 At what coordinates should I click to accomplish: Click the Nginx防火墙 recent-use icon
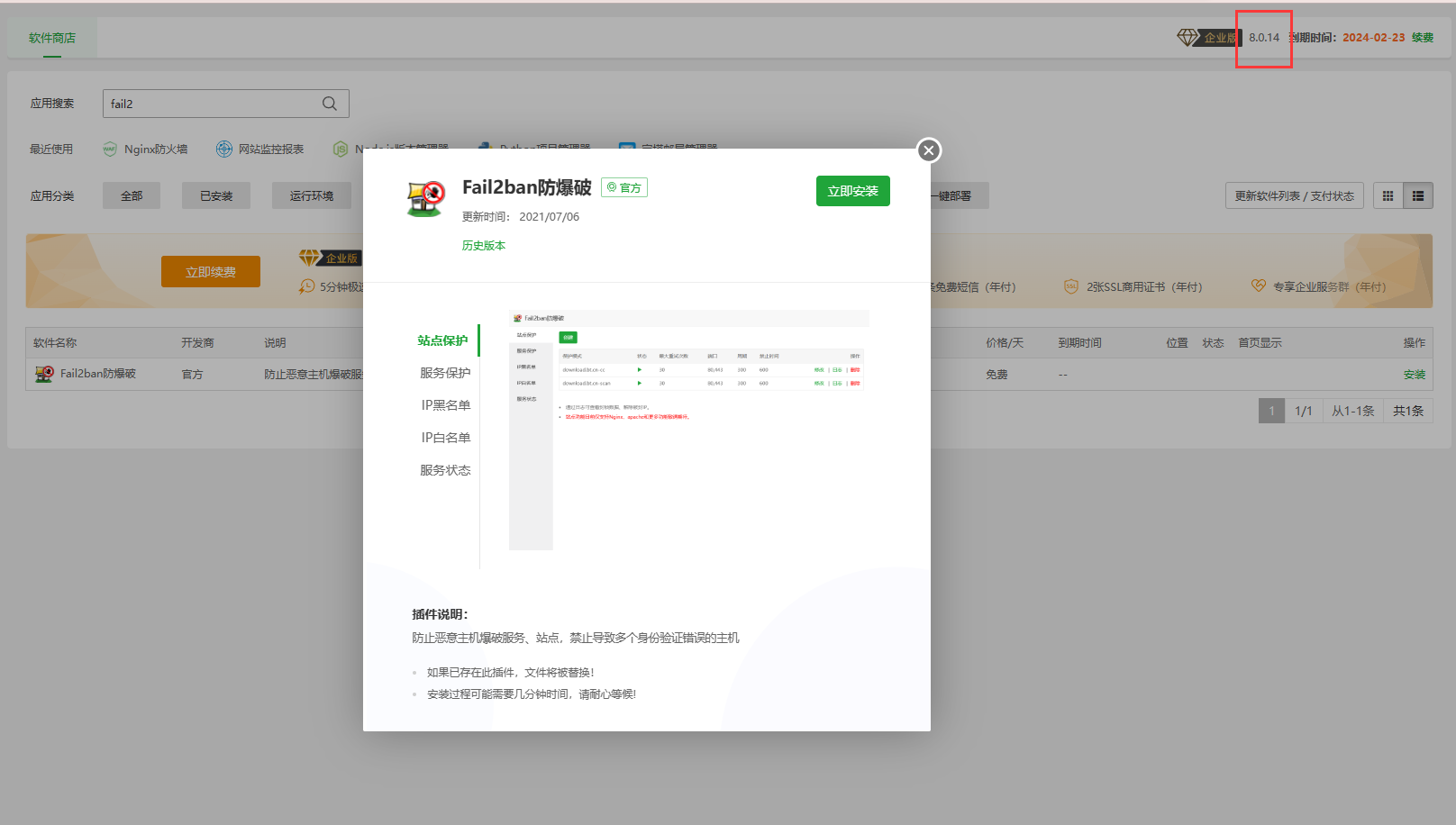click(x=109, y=150)
